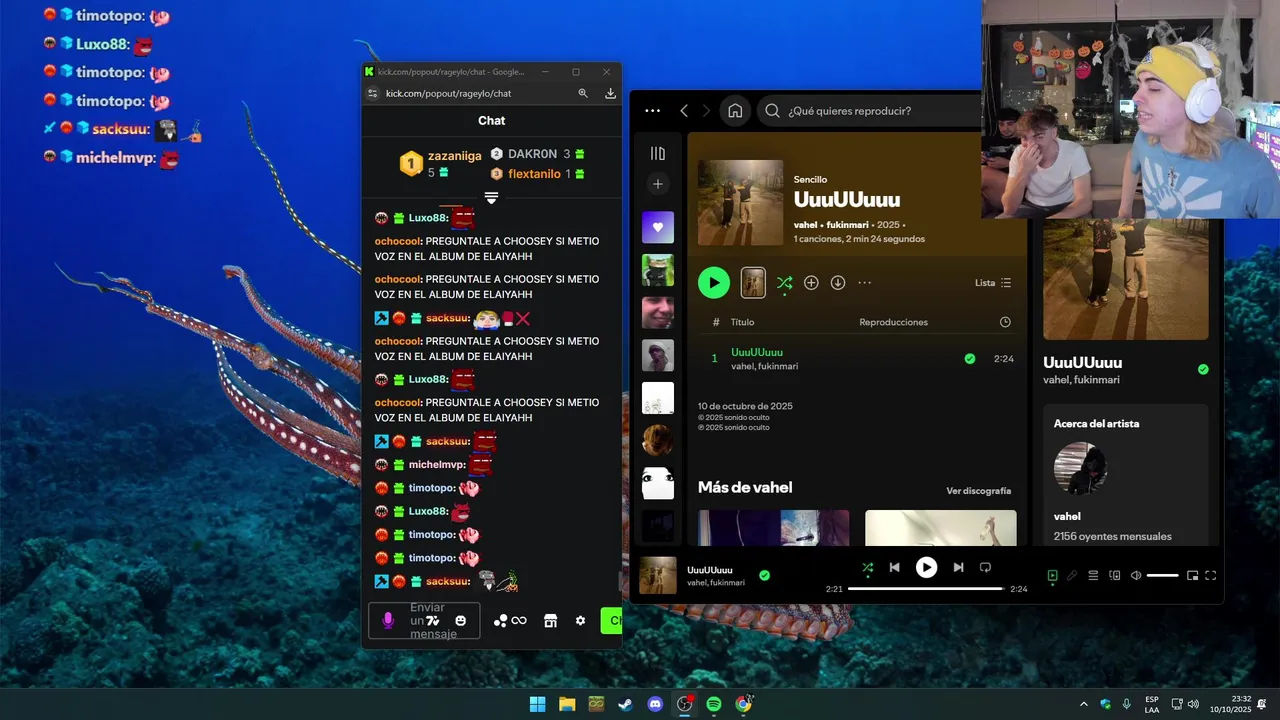Show hidden system tray icons chevron
This screenshot has height=720, width=1280.
click(1084, 704)
